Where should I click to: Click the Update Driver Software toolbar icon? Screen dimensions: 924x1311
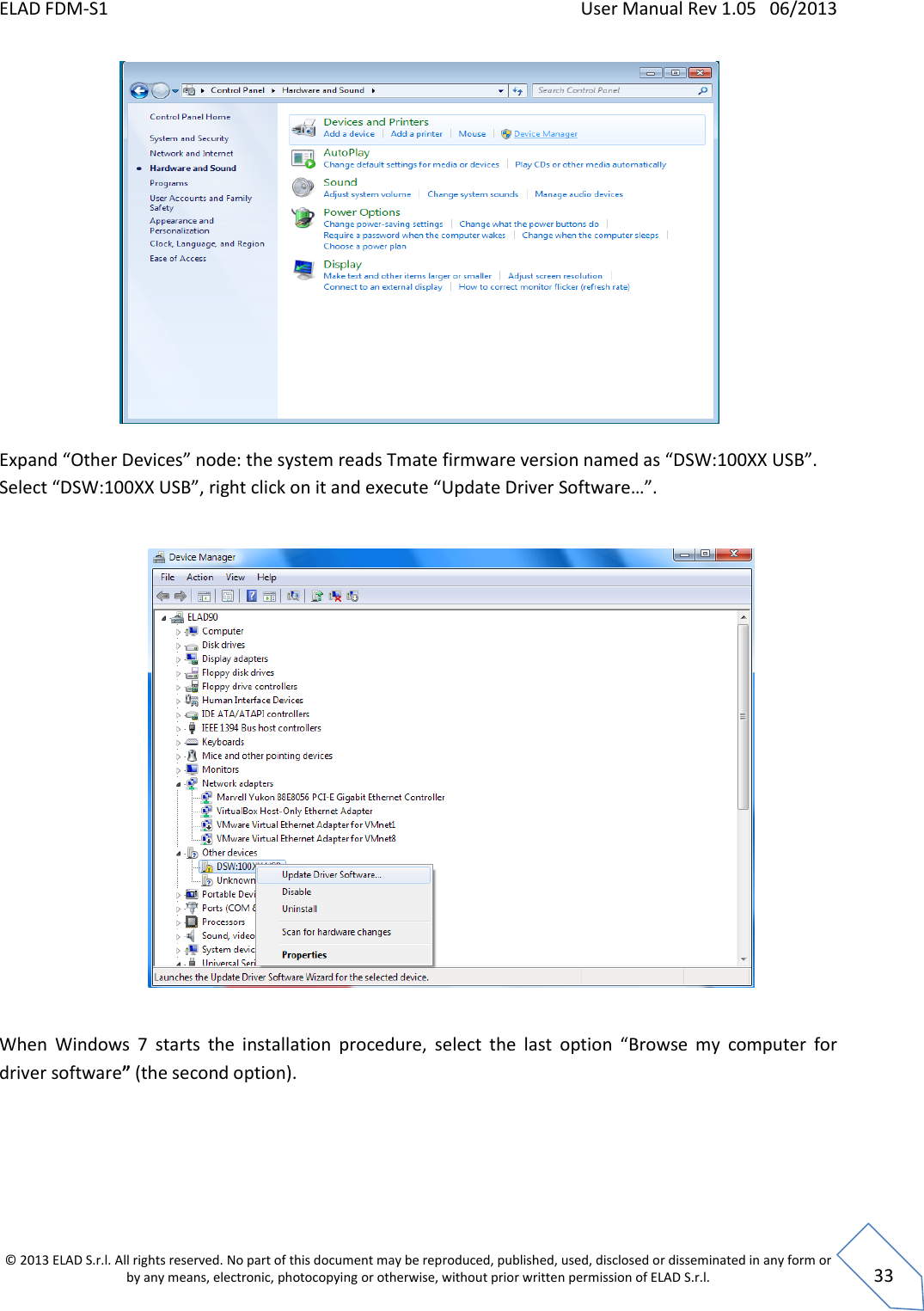[317, 596]
